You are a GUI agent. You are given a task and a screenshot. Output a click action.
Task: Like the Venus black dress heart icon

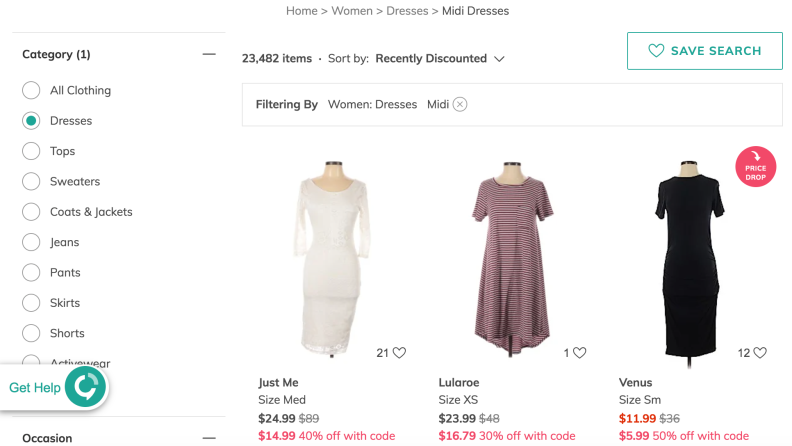click(760, 353)
